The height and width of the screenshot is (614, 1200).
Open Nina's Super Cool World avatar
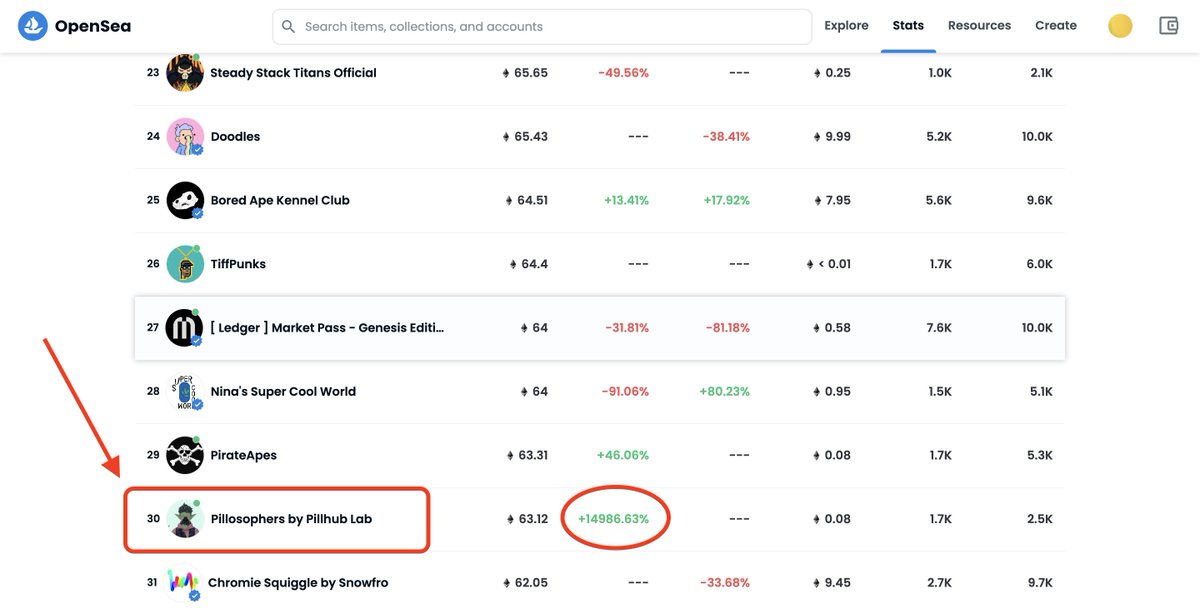click(185, 392)
